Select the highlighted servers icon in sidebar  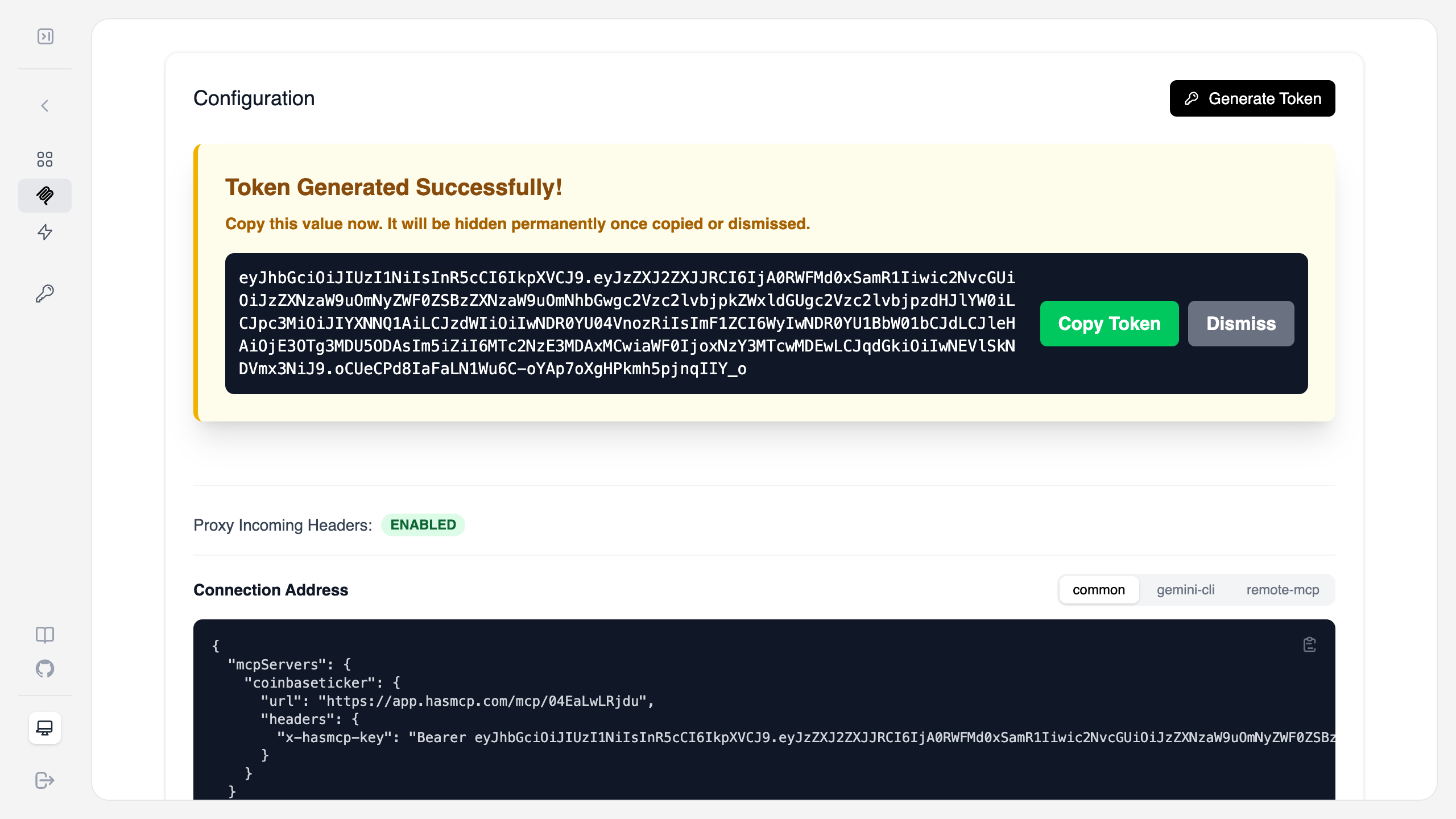pyautogui.click(x=45, y=196)
